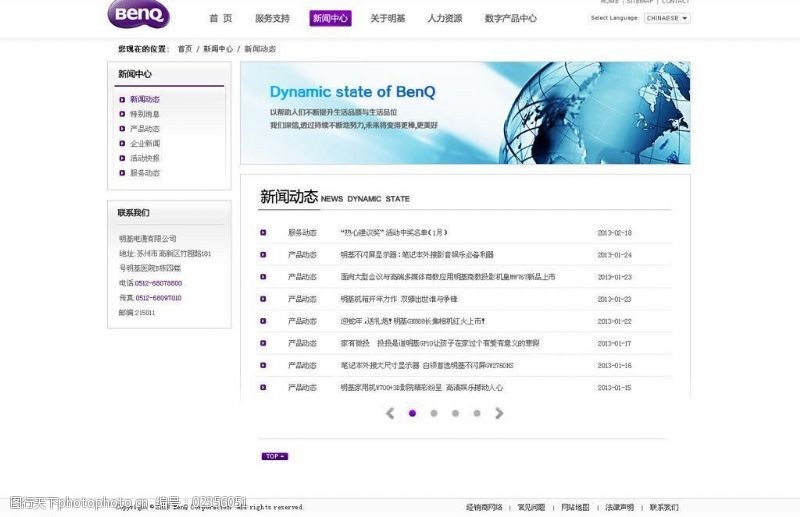Image resolution: width=800 pixels, height=517 pixels.
Task: Open the 服务支持 menu item
Action: point(272,18)
